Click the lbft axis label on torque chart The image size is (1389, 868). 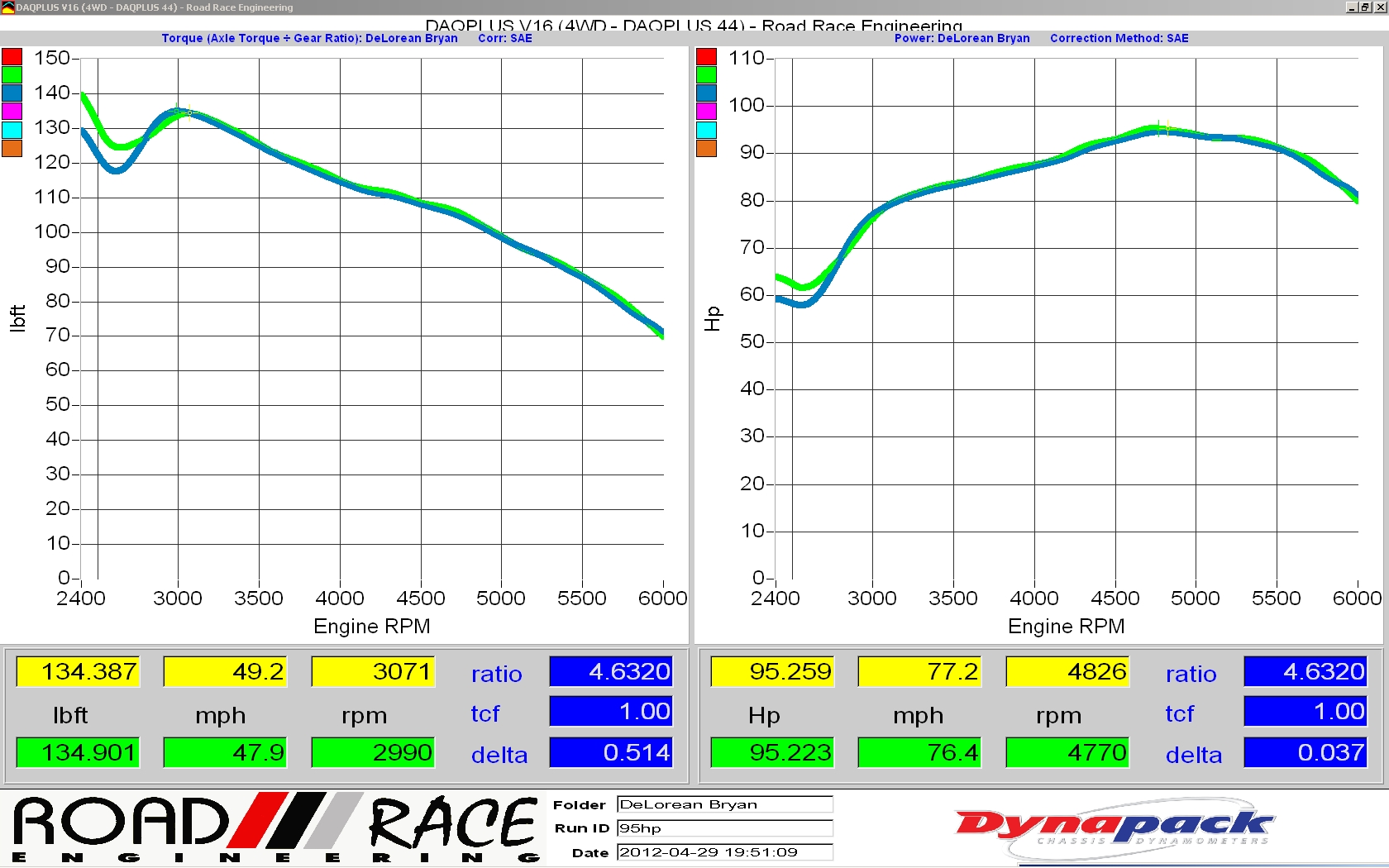17,318
